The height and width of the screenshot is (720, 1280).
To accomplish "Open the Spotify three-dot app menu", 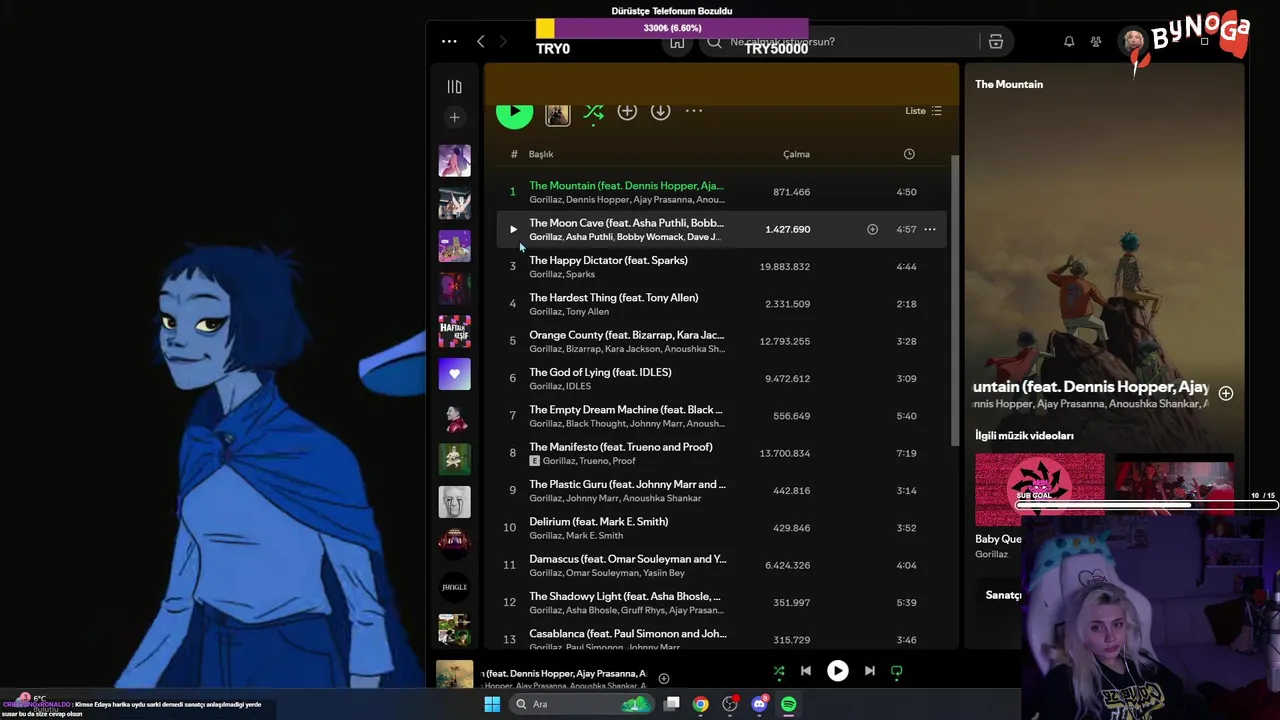I will coord(449,41).
